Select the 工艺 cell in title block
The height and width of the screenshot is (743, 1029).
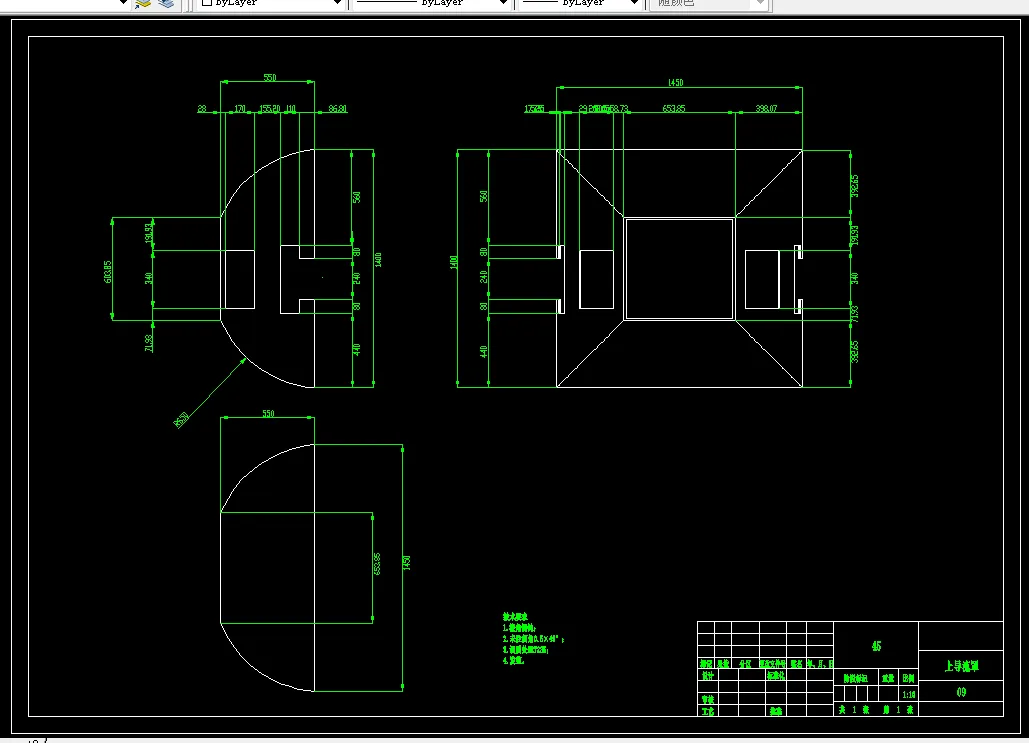pos(707,711)
